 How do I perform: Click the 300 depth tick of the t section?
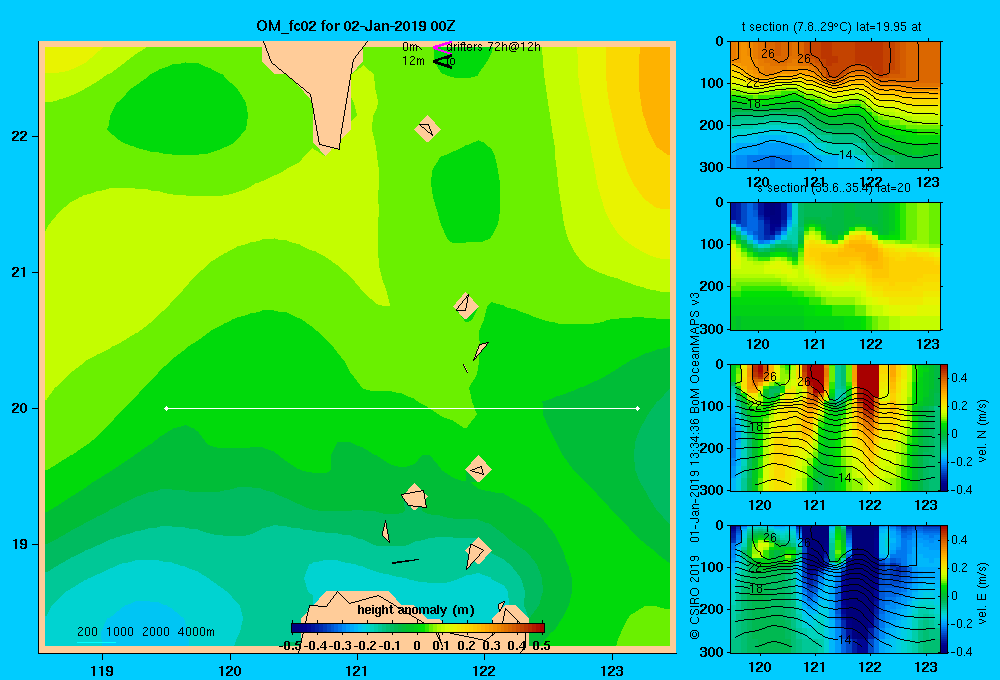pos(711,167)
